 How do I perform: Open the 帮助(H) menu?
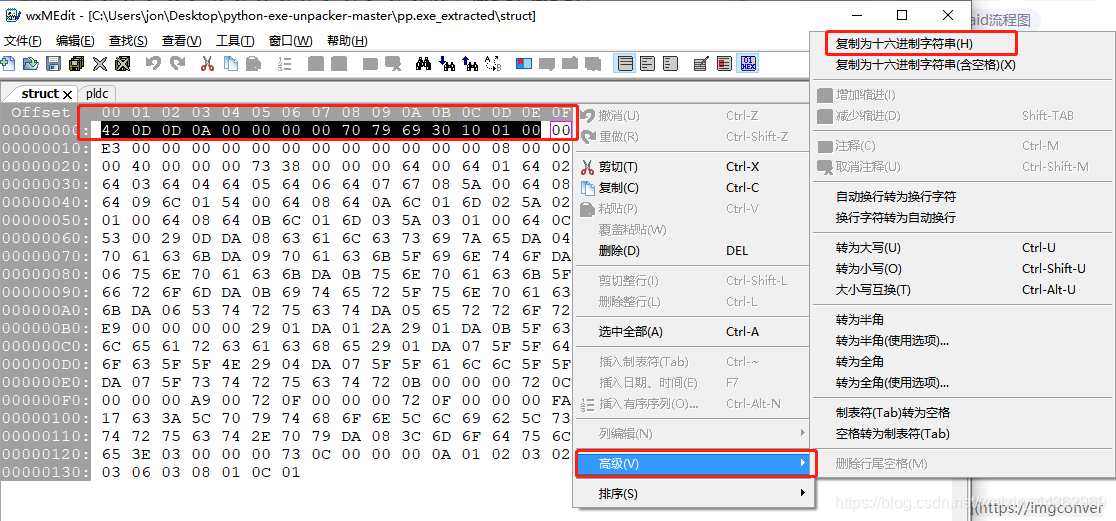[x=347, y=41]
